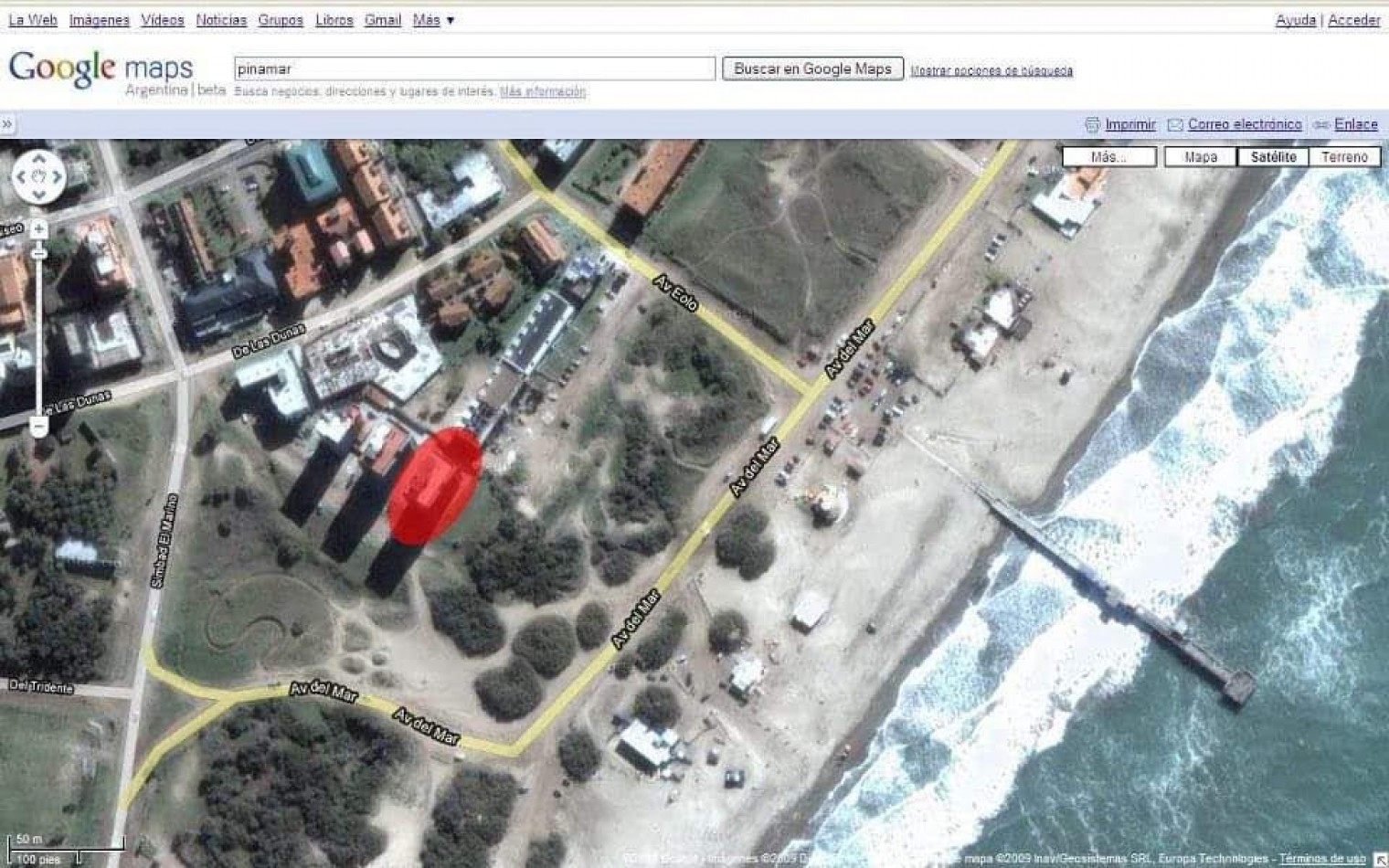Click the Acceder sign-in link
Viewport: 1389px width, 868px height.
pos(1353,19)
